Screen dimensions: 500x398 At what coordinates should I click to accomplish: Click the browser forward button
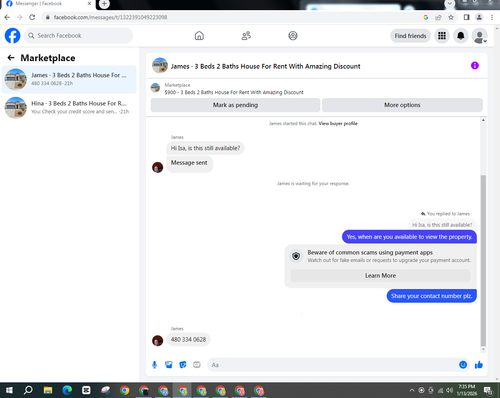[x=20, y=17]
